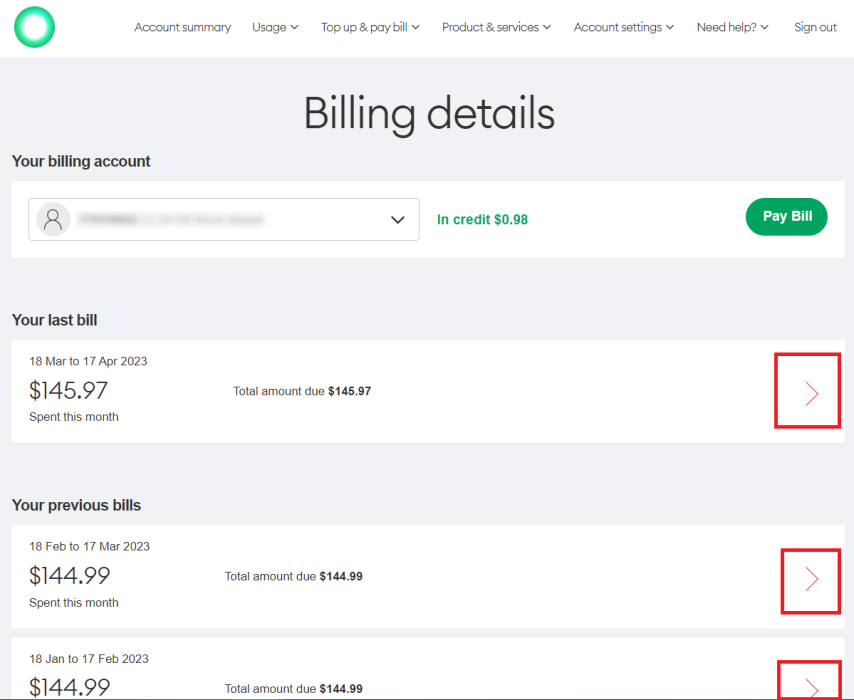Viewport: 854px width, 700px height.
Task: Select Account summary in the navigation bar
Action: [x=182, y=27]
